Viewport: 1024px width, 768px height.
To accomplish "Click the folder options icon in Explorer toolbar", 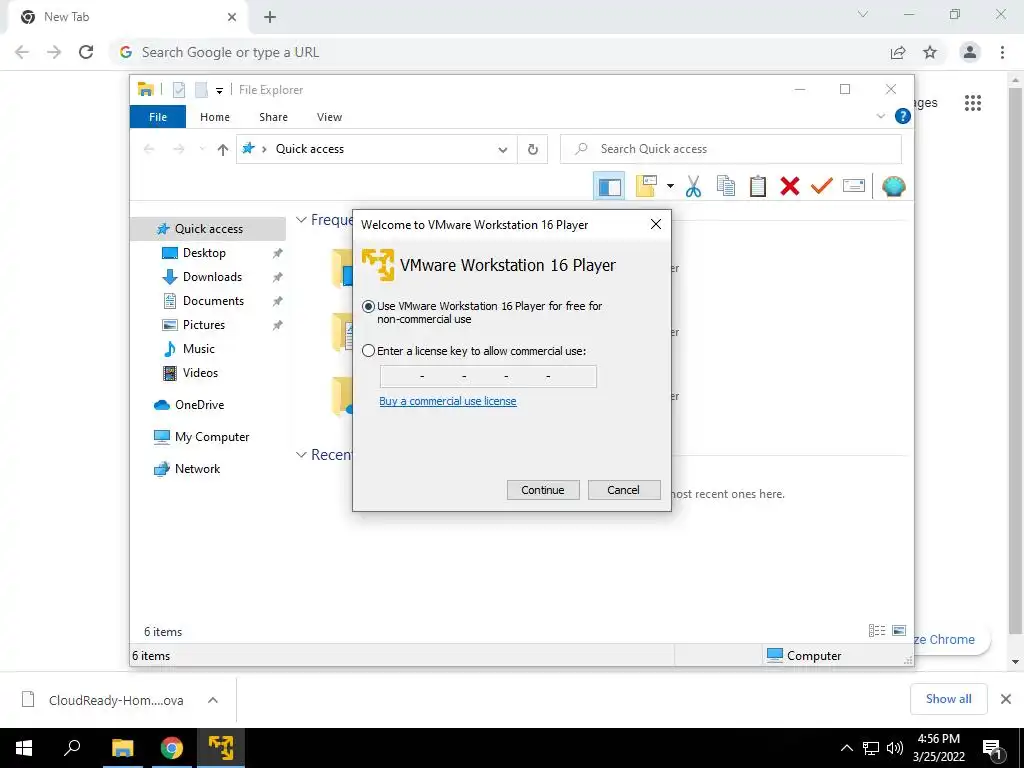I will pos(646,186).
